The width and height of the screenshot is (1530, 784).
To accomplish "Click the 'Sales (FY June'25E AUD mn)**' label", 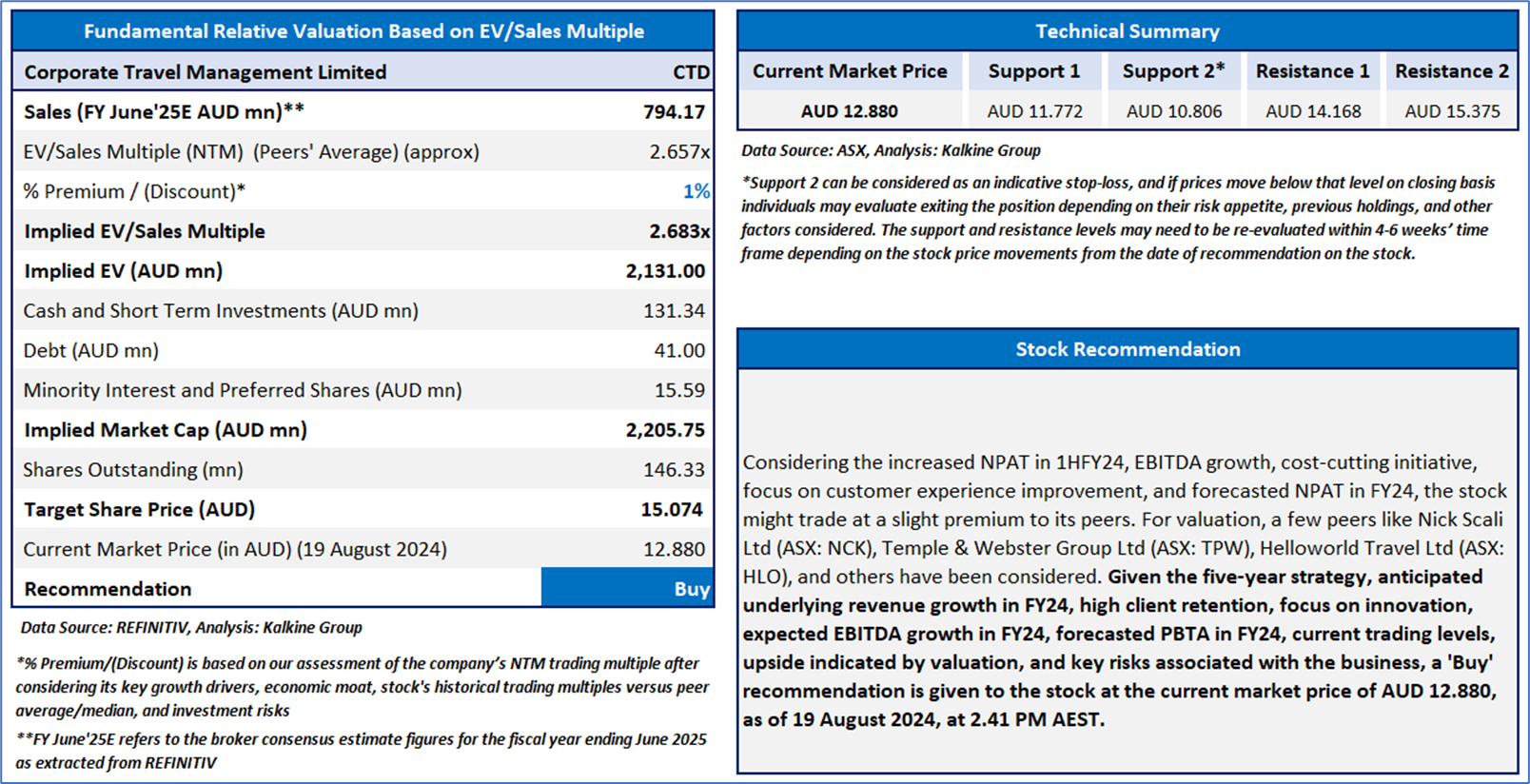I will pyautogui.click(x=165, y=111).
